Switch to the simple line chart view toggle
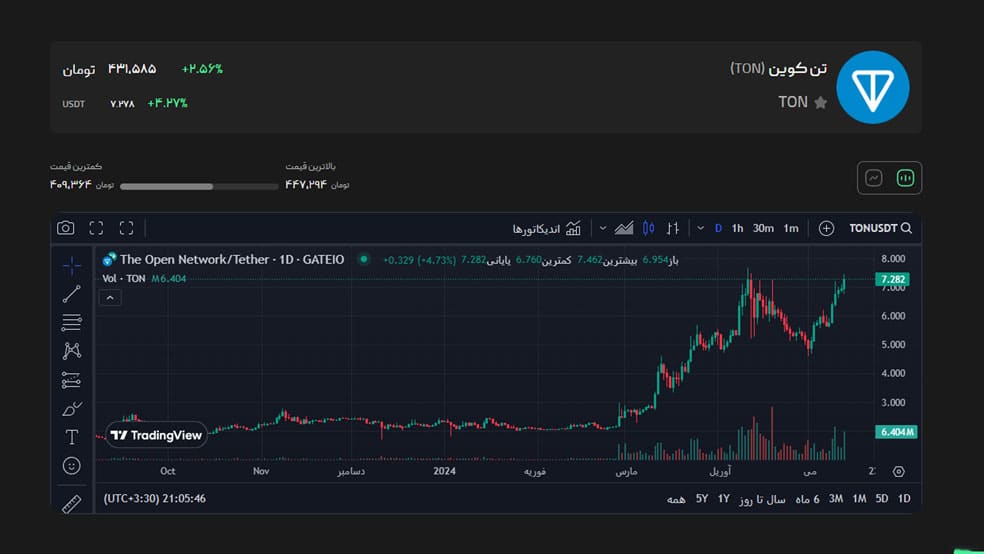984x554 pixels. 874,178
